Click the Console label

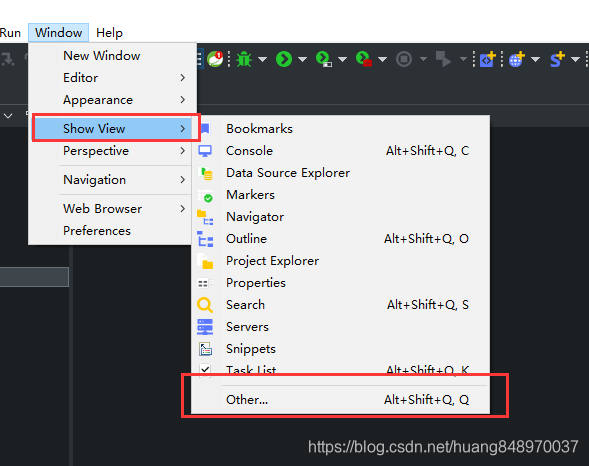[249, 151]
